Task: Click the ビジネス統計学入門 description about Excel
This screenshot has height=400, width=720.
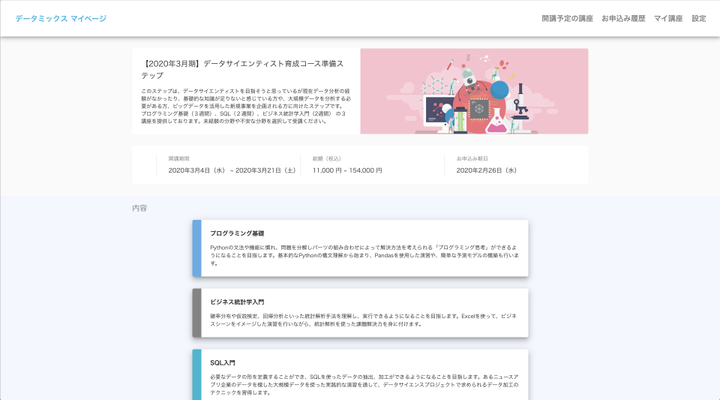Action: click(x=364, y=320)
